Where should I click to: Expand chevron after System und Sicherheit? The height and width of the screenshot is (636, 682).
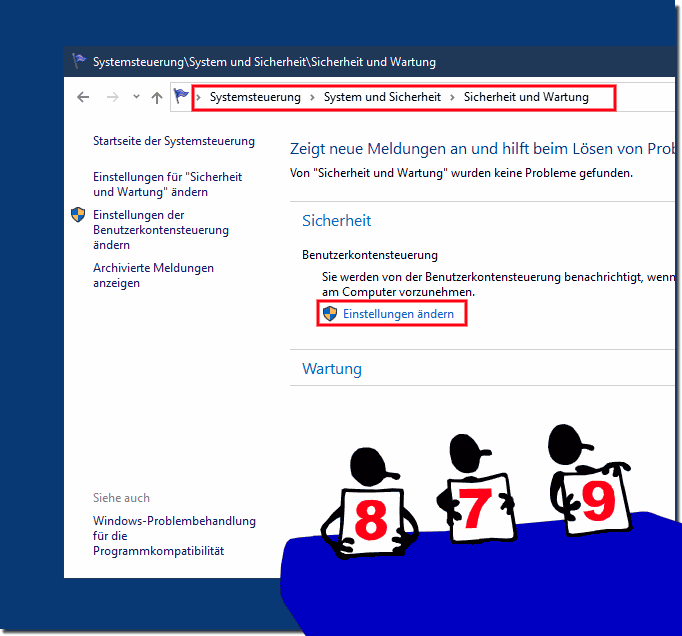[452, 97]
